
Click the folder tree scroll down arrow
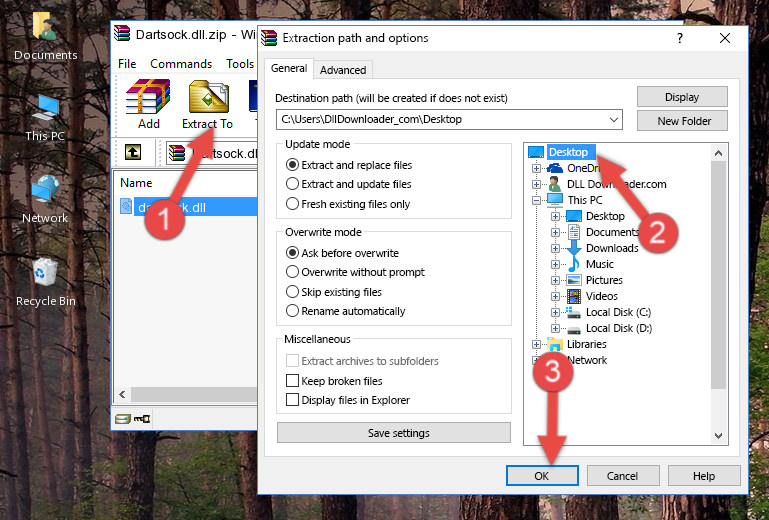click(718, 435)
